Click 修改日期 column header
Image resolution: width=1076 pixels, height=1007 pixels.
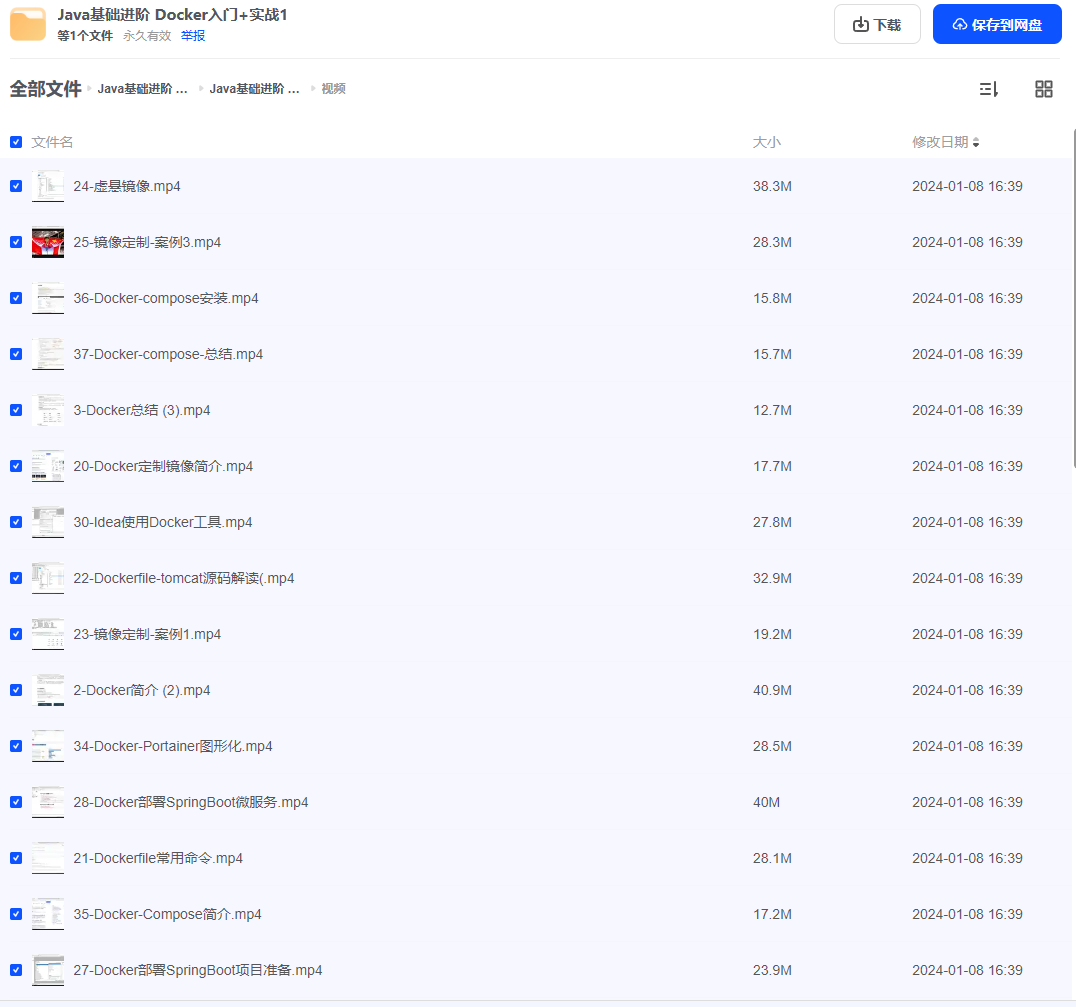(939, 142)
